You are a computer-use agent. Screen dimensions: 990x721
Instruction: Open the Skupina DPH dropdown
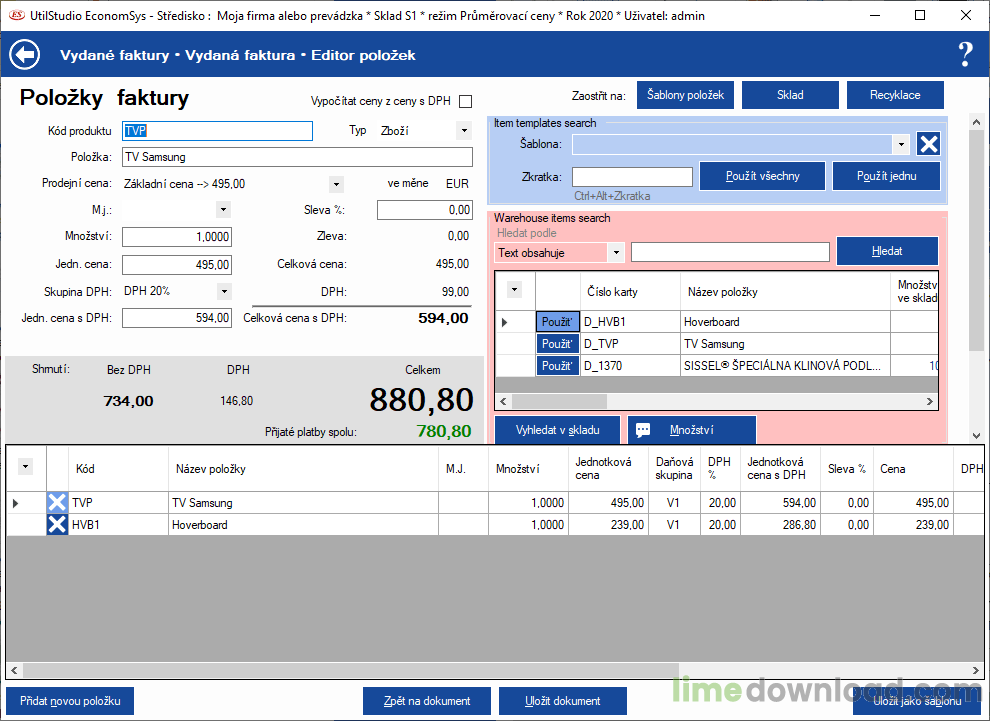point(224,291)
